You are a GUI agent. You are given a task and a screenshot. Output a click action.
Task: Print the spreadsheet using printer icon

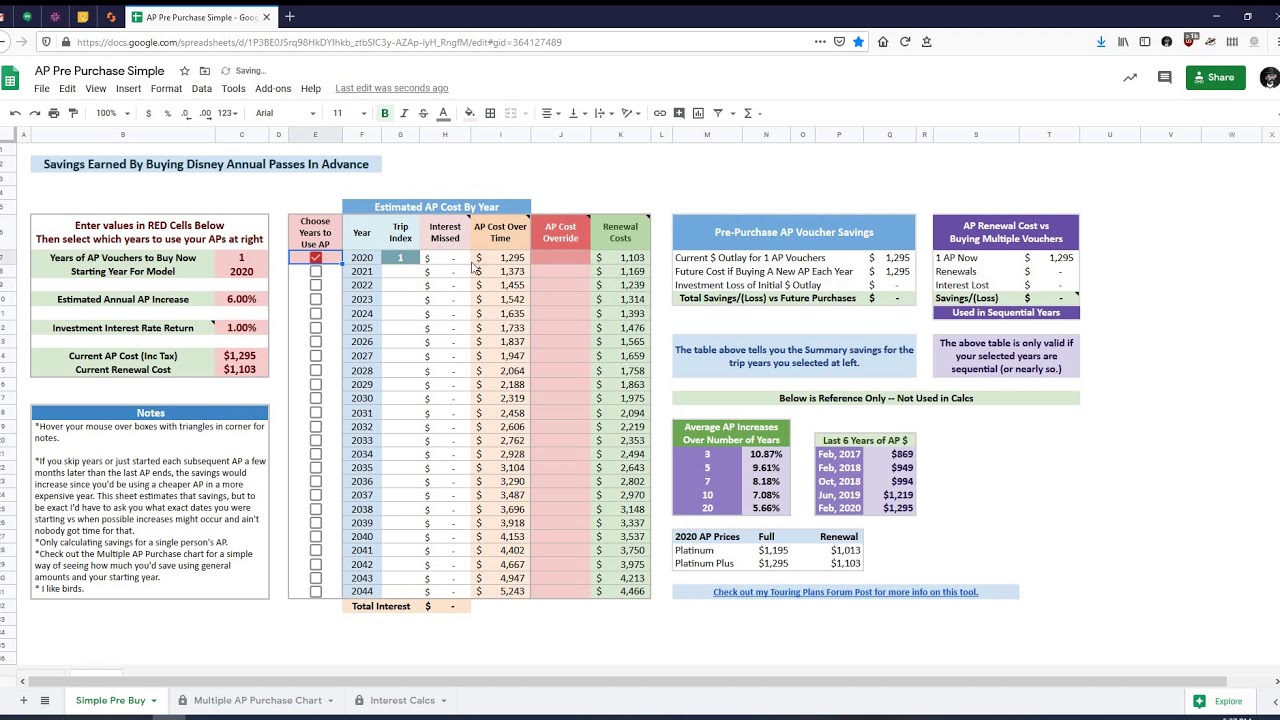coord(54,113)
